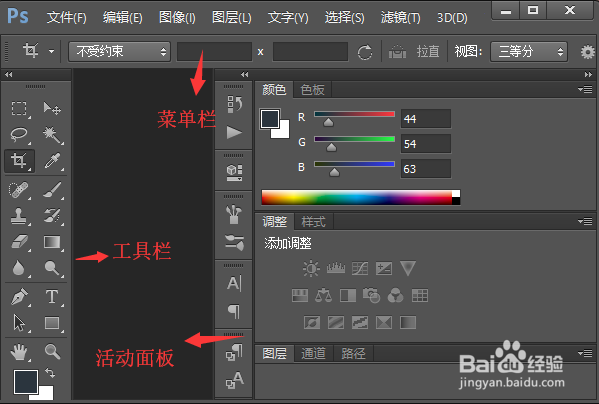Open the Brush Presets panel icon
Viewport: 599px width, 404px height.
(x=234, y=214)
